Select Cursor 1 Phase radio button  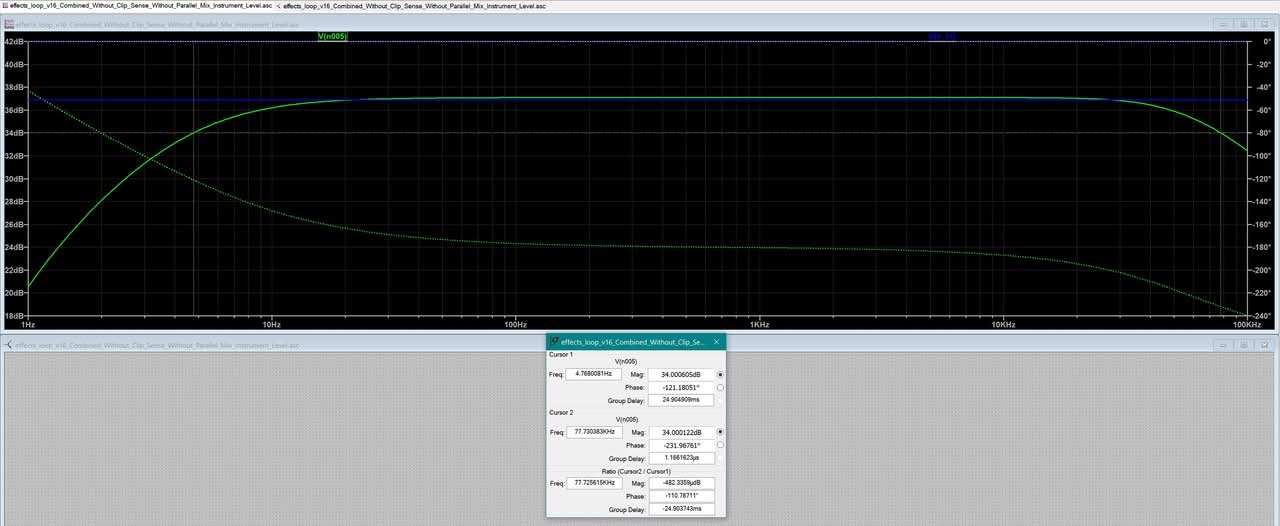[x=720, y=387]
